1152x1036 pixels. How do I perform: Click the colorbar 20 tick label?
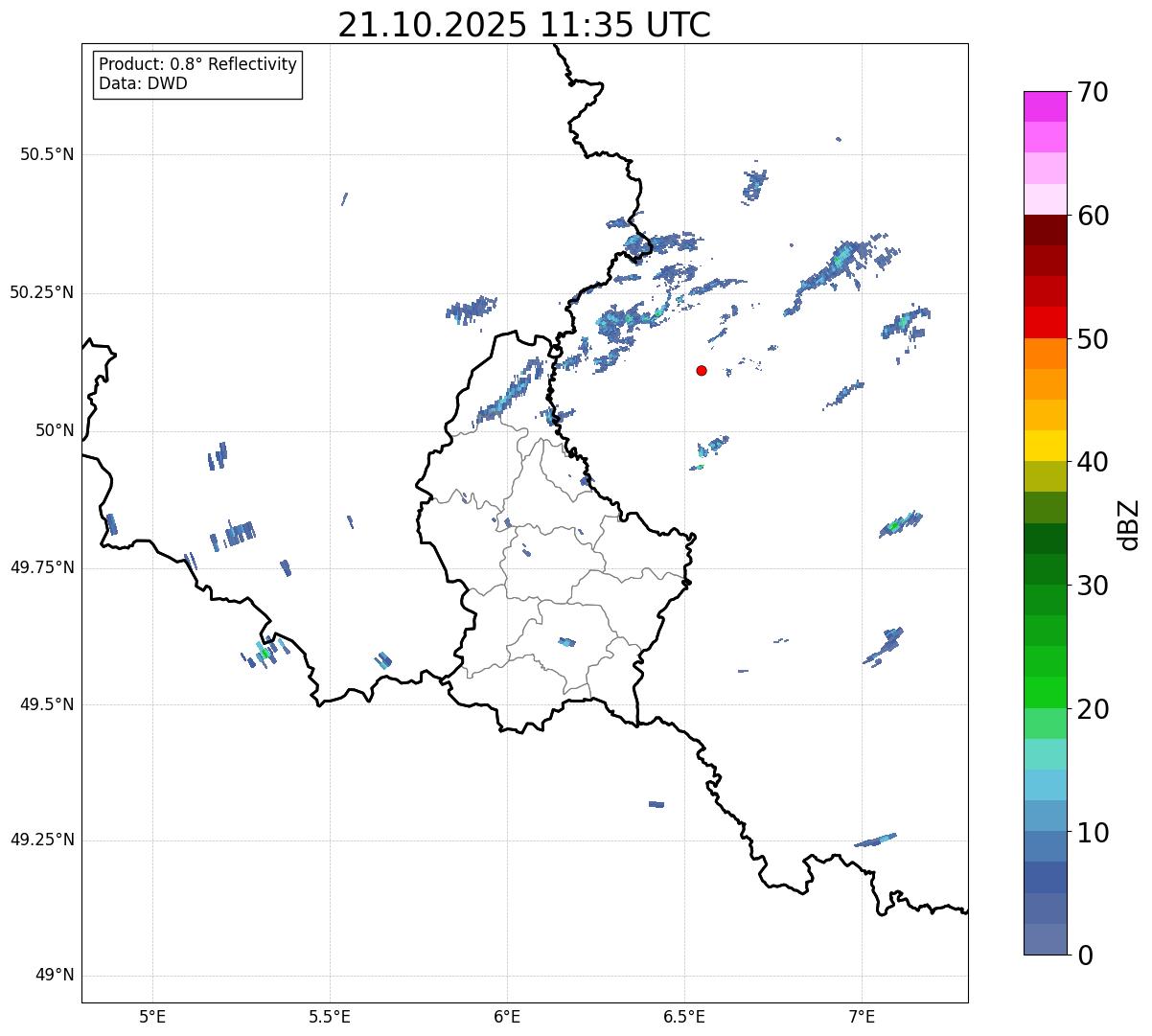1093,709
